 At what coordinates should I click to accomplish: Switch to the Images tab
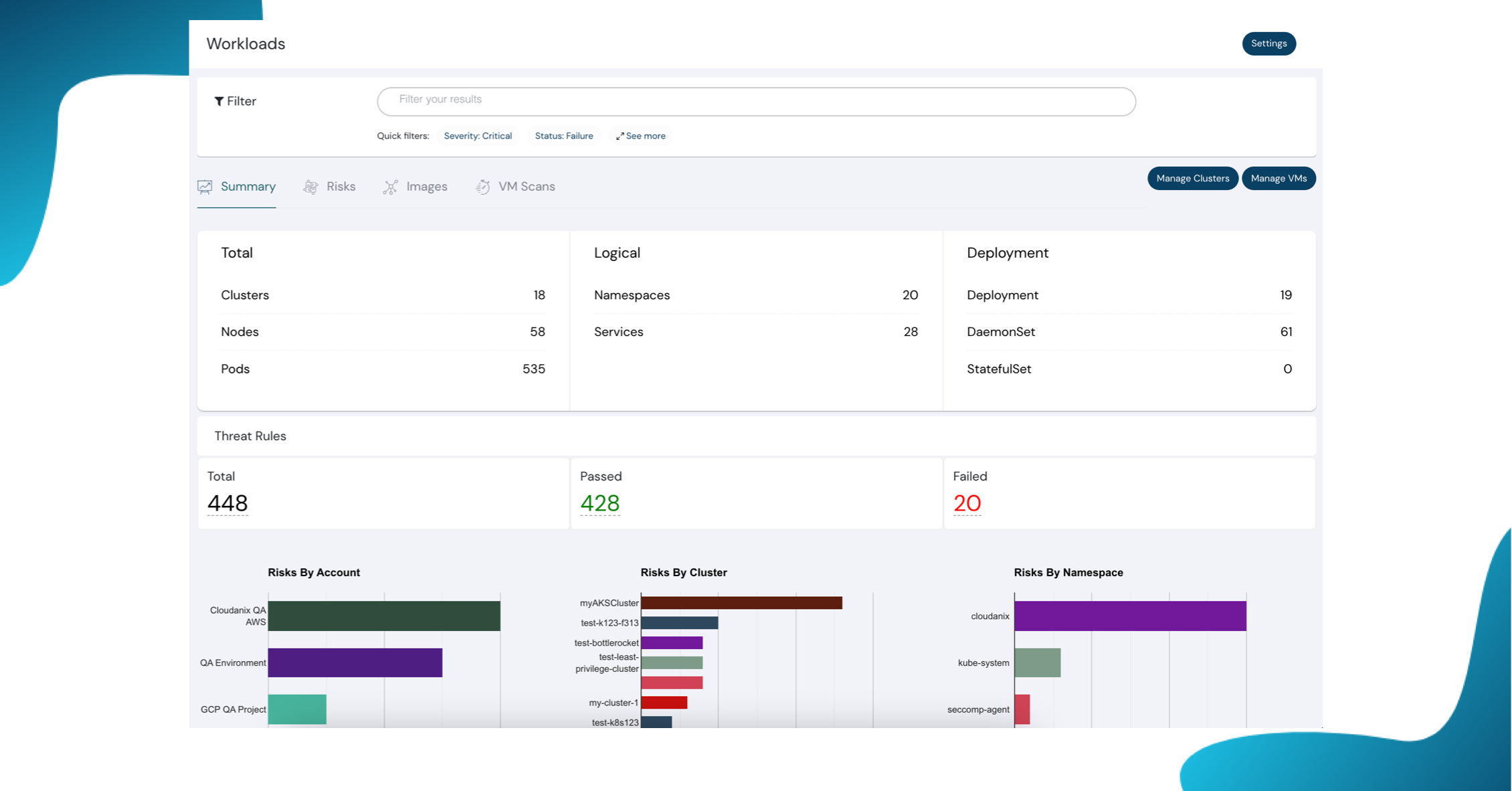click(x=426, y=186)
